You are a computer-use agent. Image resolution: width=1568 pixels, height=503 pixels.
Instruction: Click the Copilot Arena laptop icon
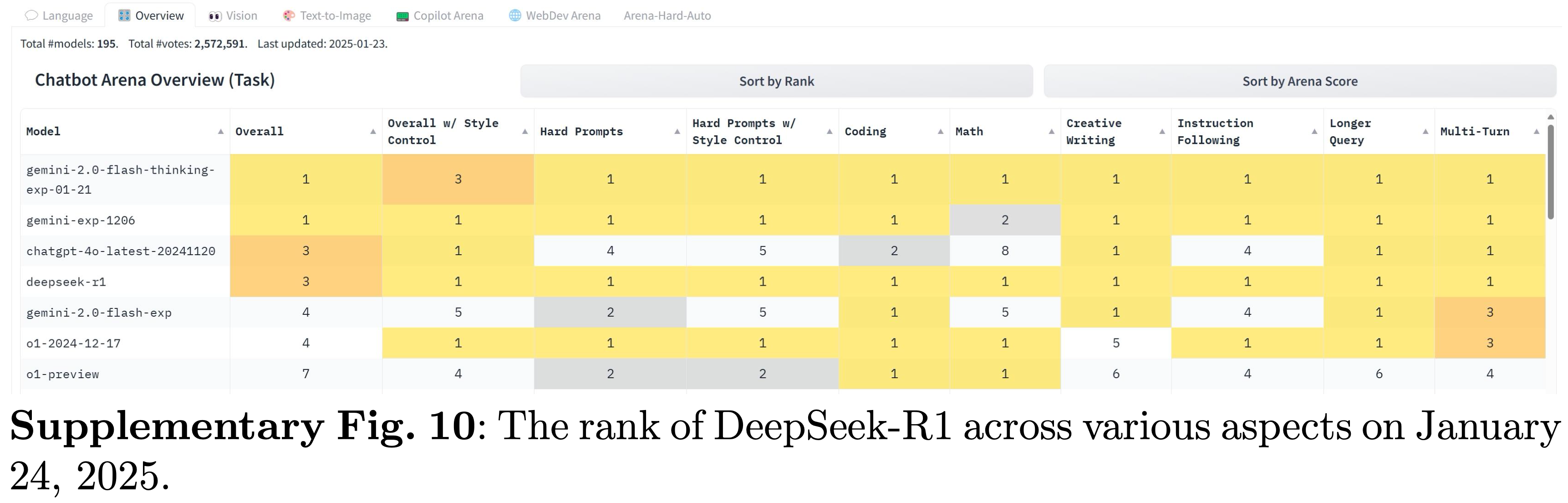(x=402, y=16)
